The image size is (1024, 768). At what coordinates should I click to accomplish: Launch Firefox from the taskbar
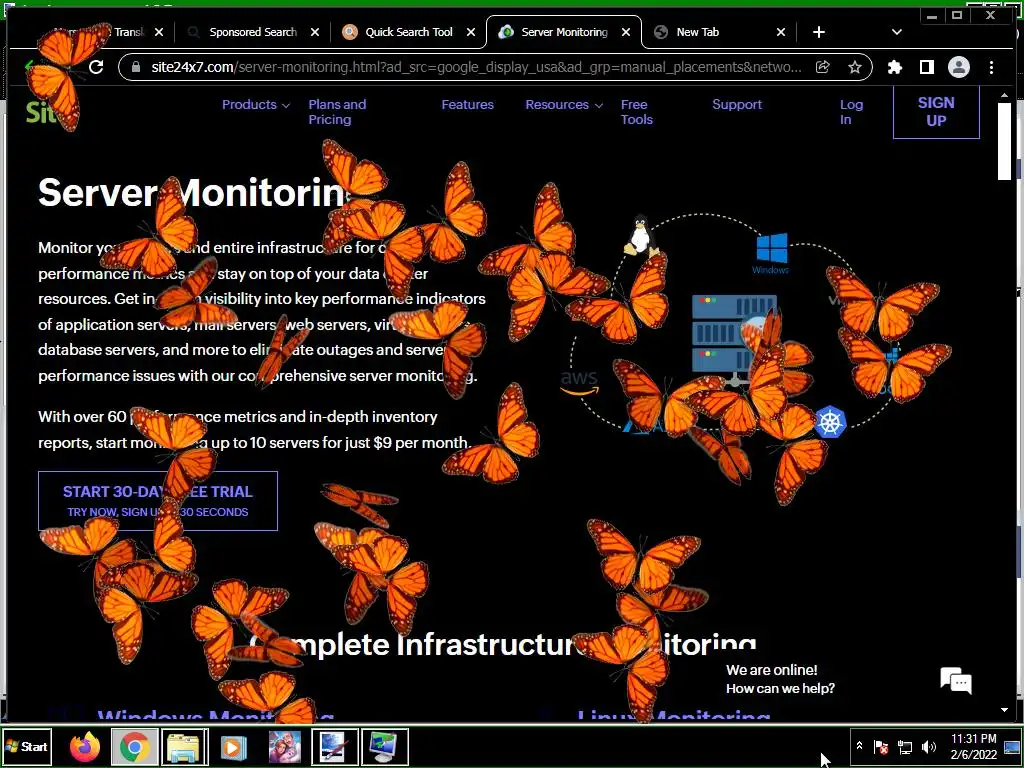pyautogui.click(x=85, y=746)
